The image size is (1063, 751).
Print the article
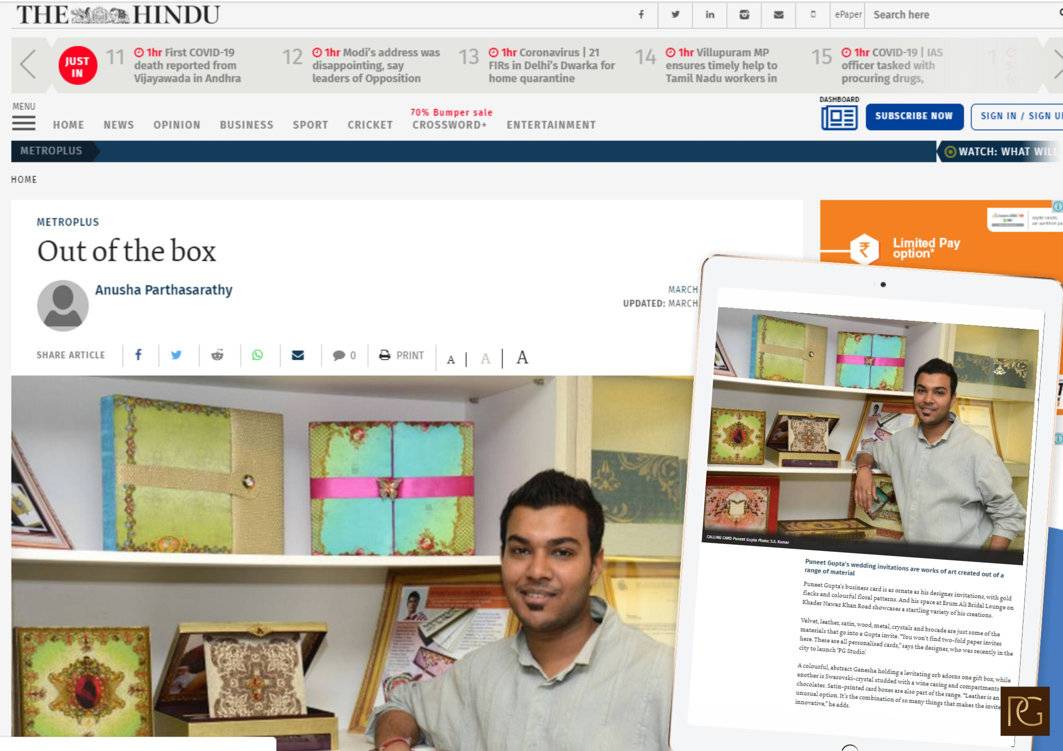point(401,355)
